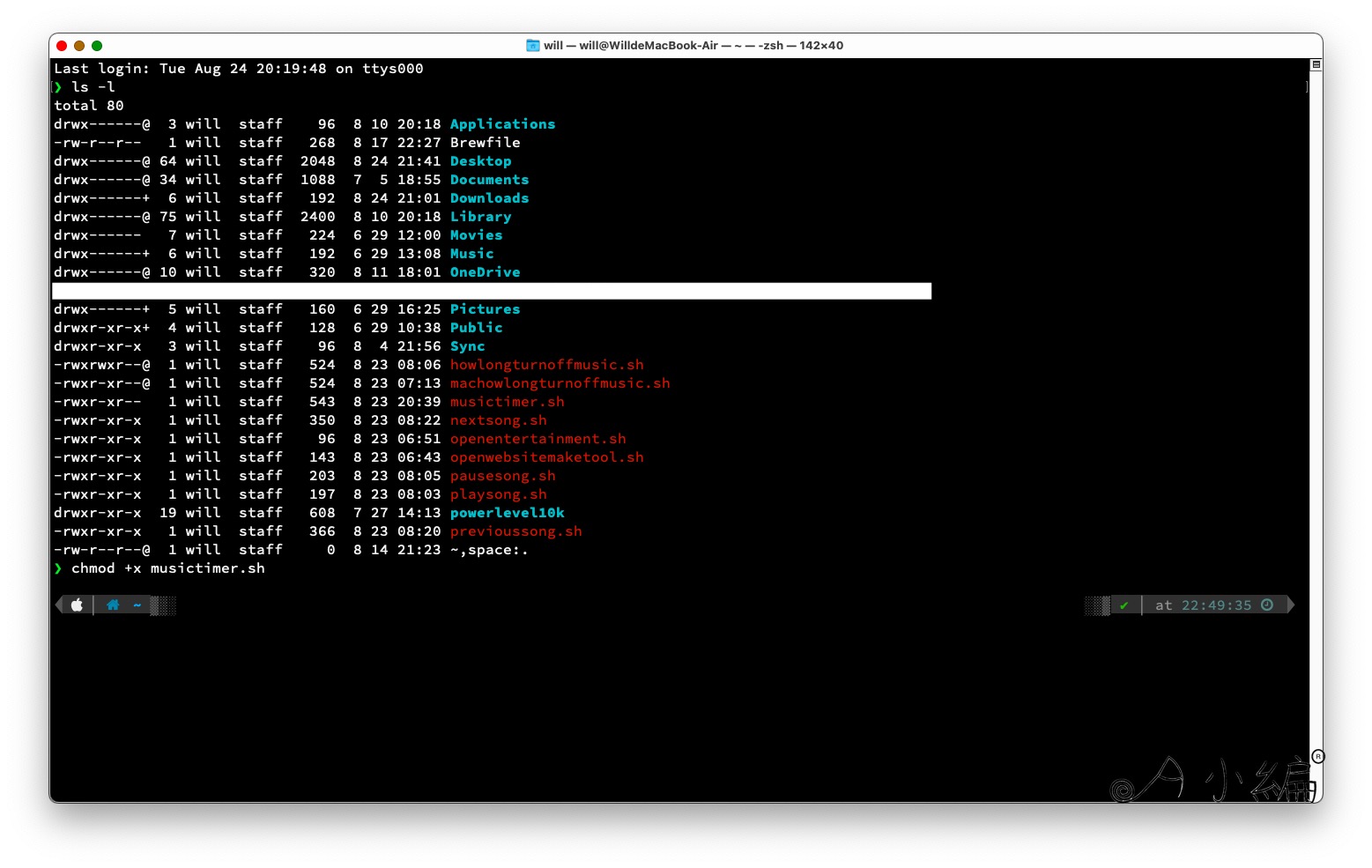Click permissions of the Brewfile row
Screen dimensions: 1372x868
point(97,143)
